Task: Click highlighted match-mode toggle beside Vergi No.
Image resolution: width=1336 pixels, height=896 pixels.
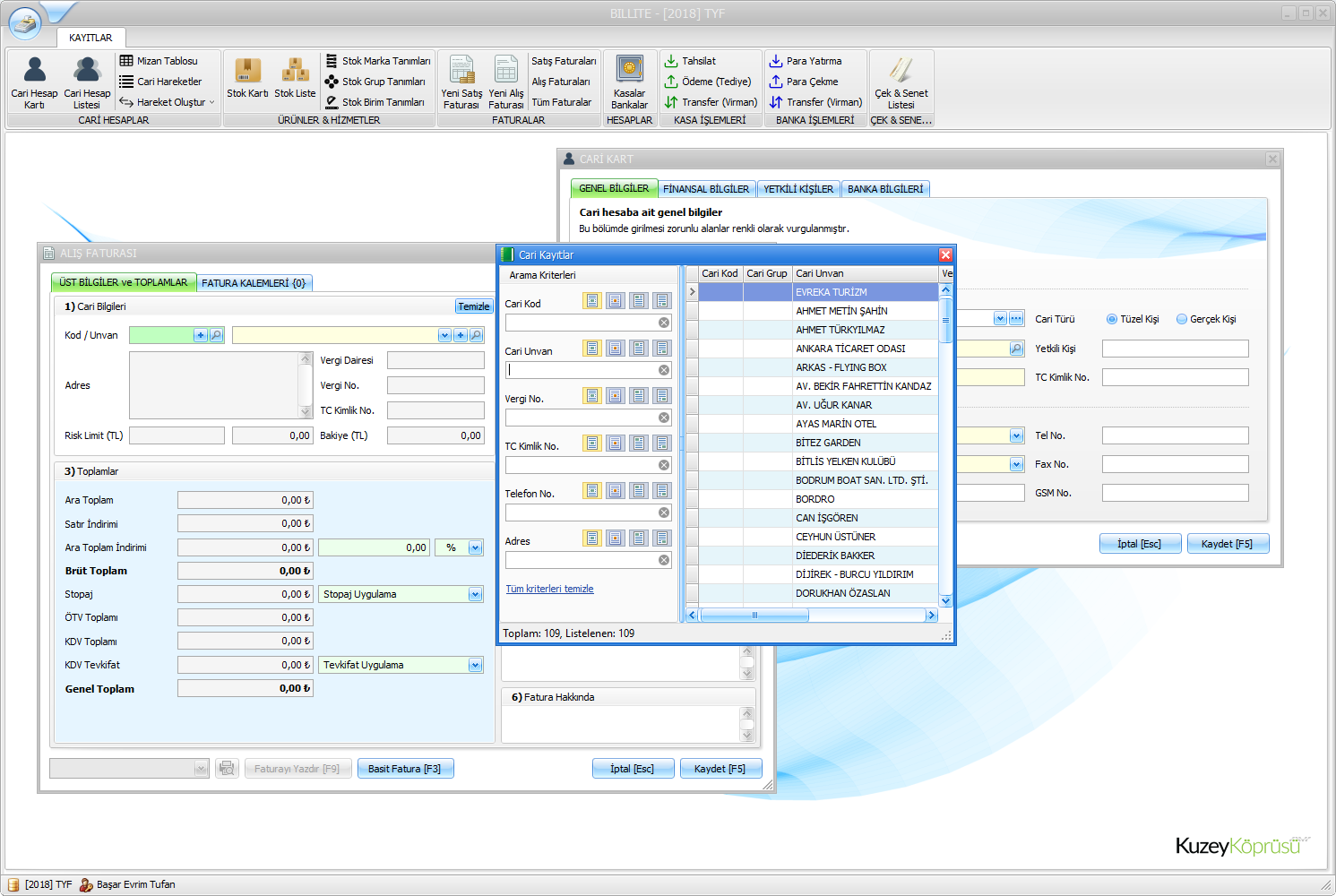Action: point(592,395)
